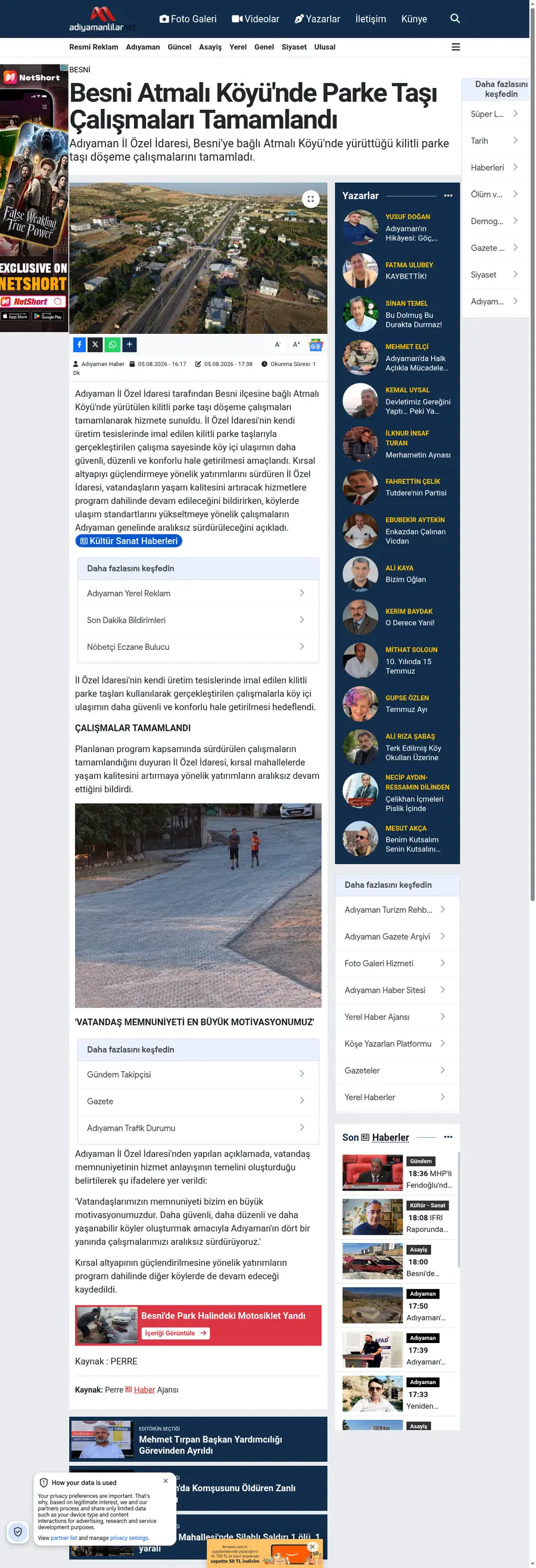Expand Süper L... sidebar chevron
536x1568 pixels.
coord(515,113)
